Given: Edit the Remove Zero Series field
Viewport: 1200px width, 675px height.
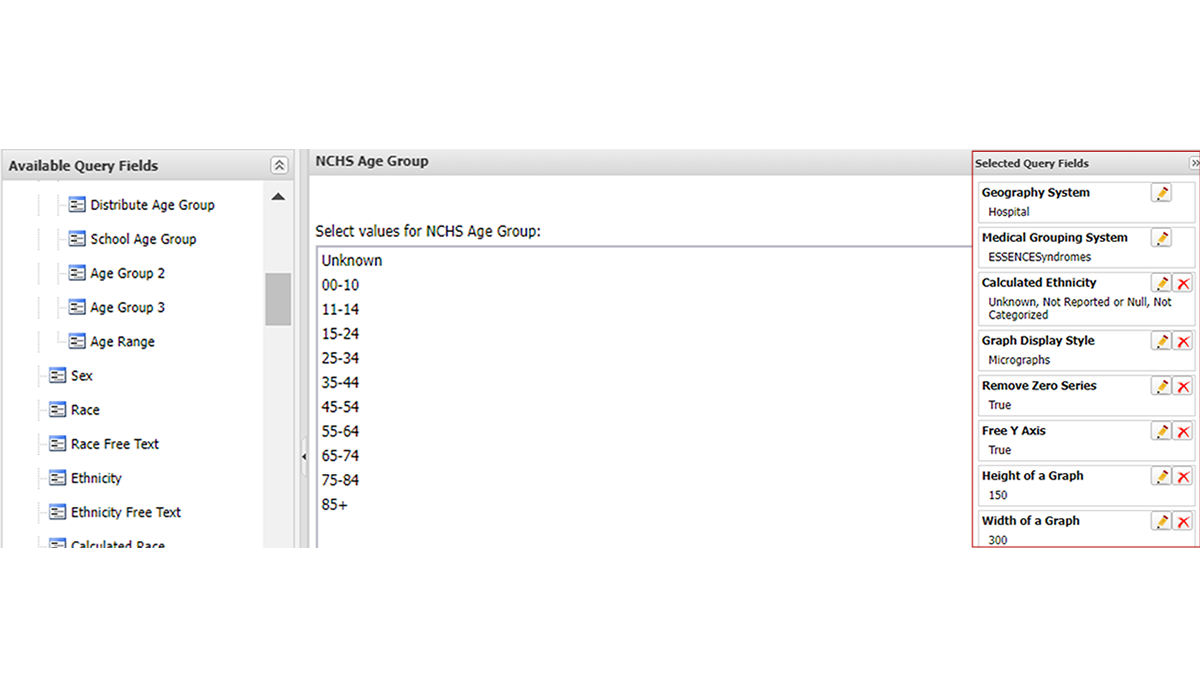Looking at the screenshot, I should [1161, 386].
